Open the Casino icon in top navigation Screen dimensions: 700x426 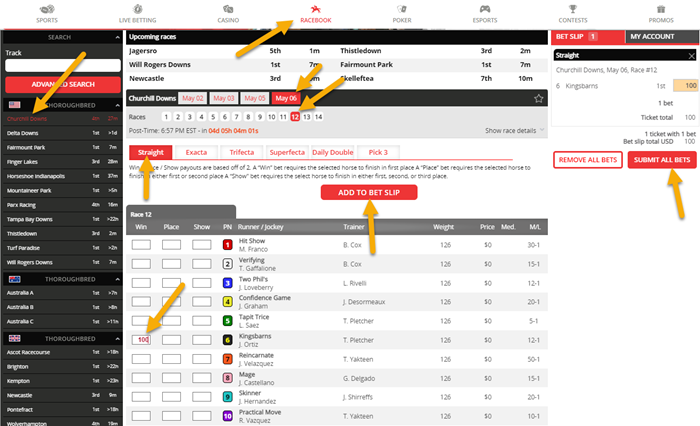point(229,9)
